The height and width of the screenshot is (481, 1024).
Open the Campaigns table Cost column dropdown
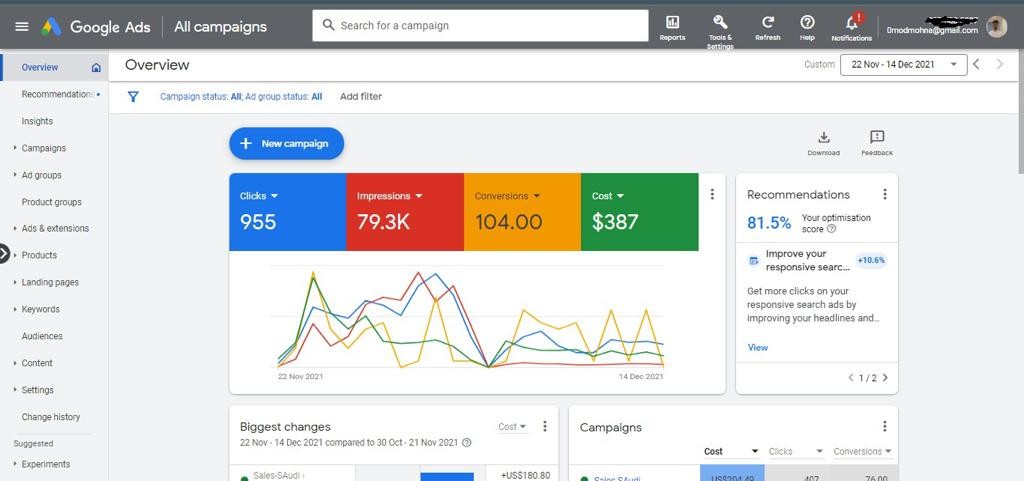[731, 452]
